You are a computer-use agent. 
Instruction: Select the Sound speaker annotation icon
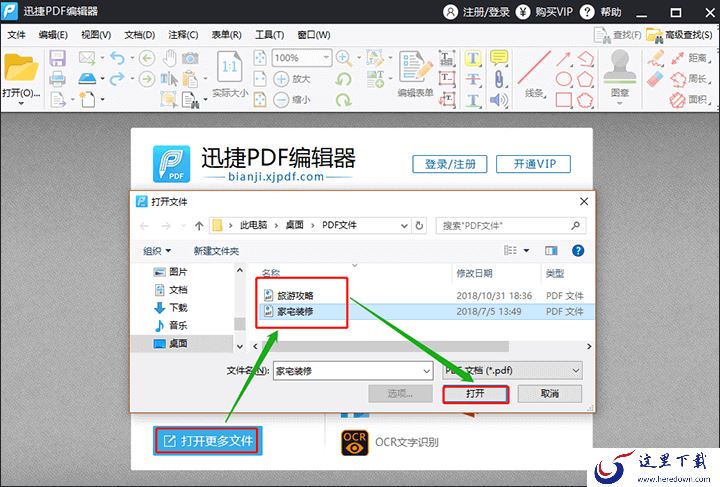(x=499, y=100)
